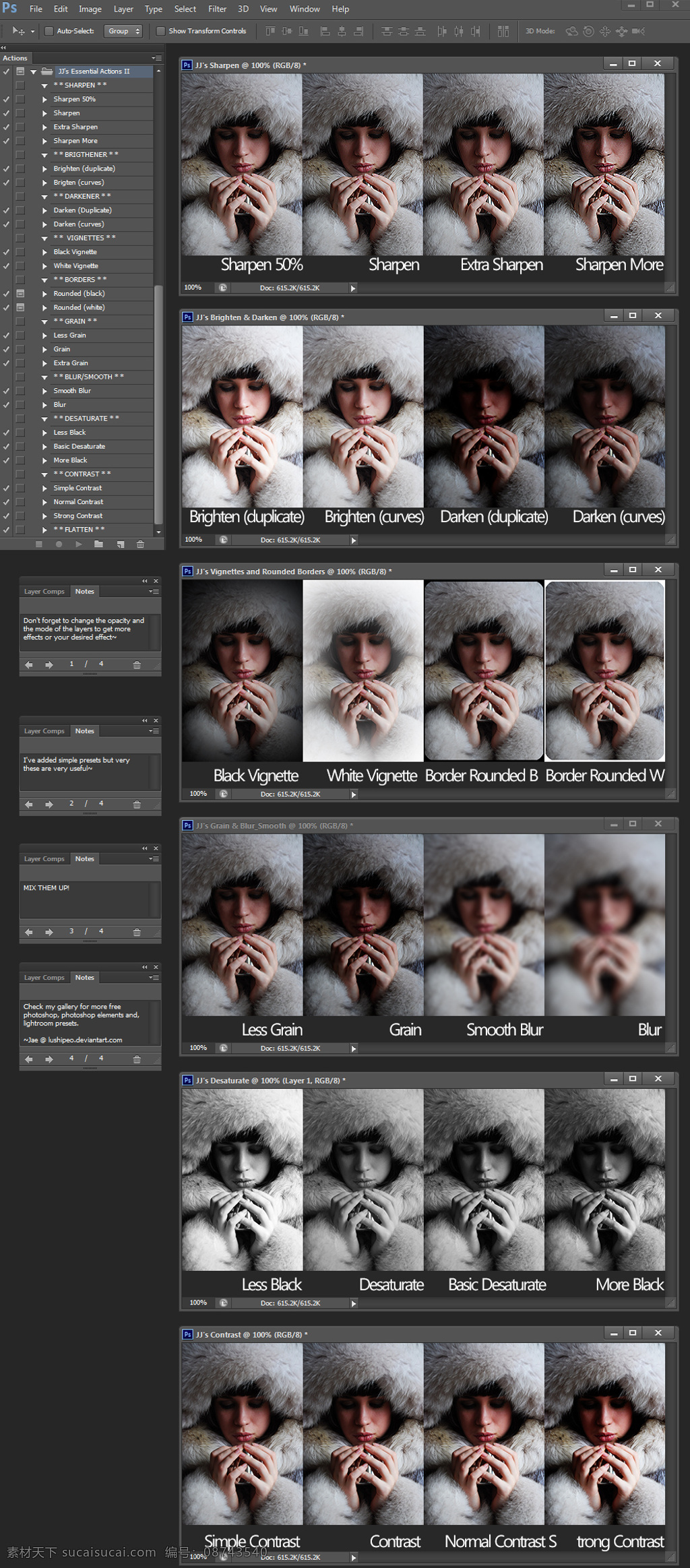Create a new action set using folder icon
690x1568 pixels.
click(99, 544)
